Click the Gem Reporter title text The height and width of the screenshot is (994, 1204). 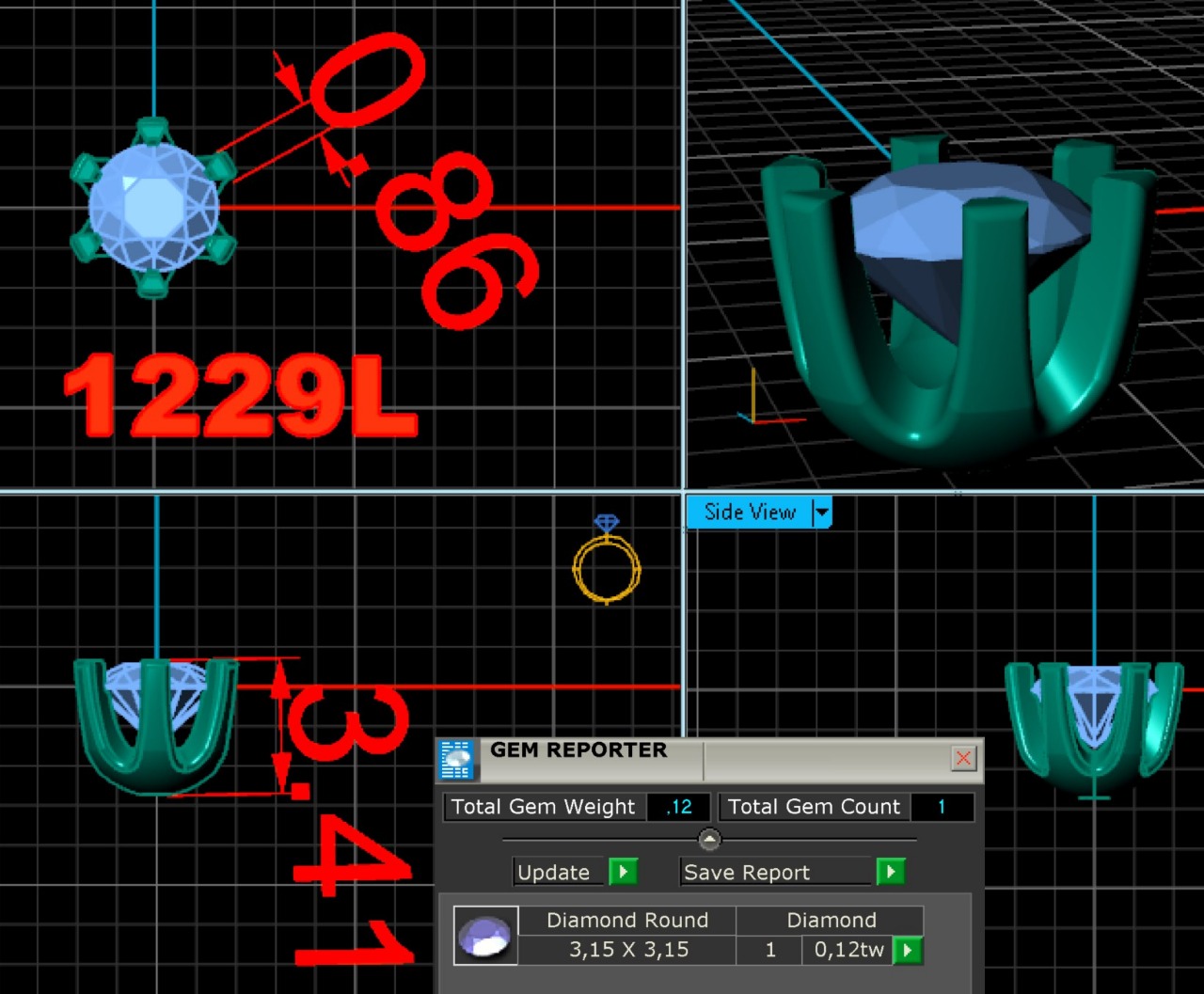pos(578,749)
